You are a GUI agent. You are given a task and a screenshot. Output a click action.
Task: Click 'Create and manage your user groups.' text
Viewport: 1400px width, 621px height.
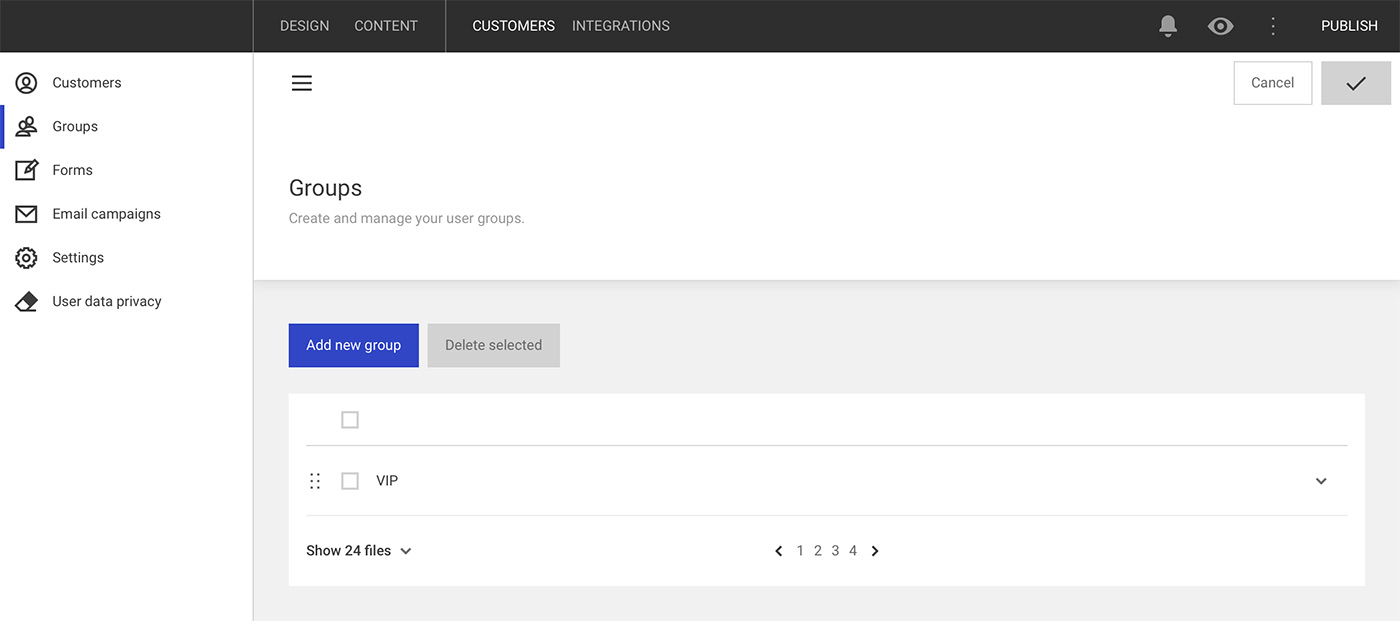point(407,218)
